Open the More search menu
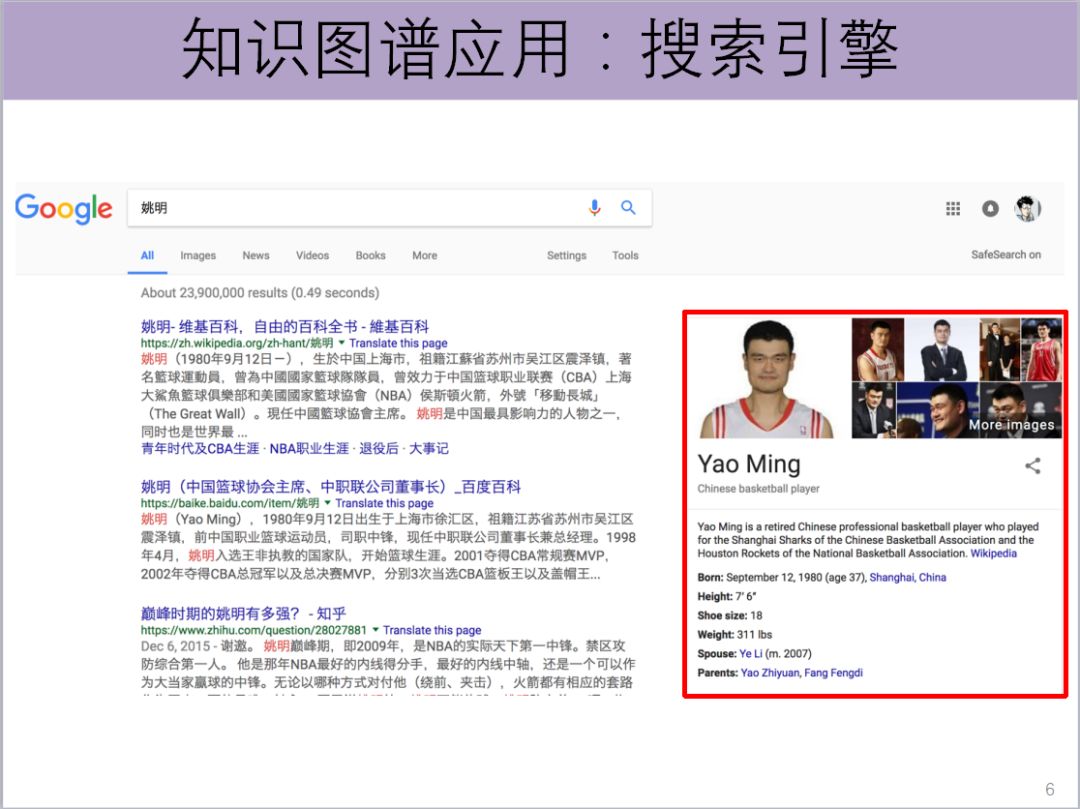1080x809 pixels. tap(424, 255)
